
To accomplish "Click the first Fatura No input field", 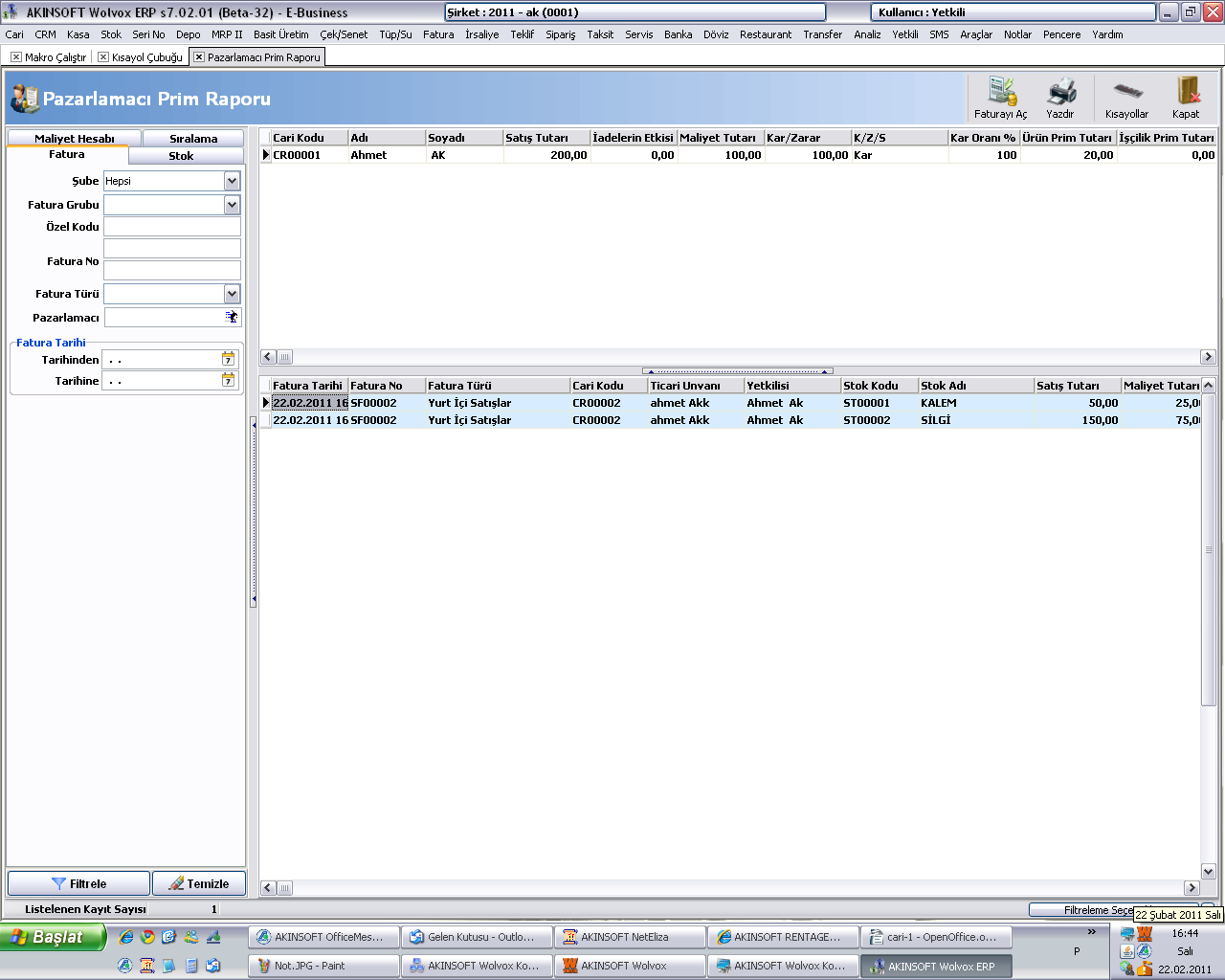I will 172,249.
